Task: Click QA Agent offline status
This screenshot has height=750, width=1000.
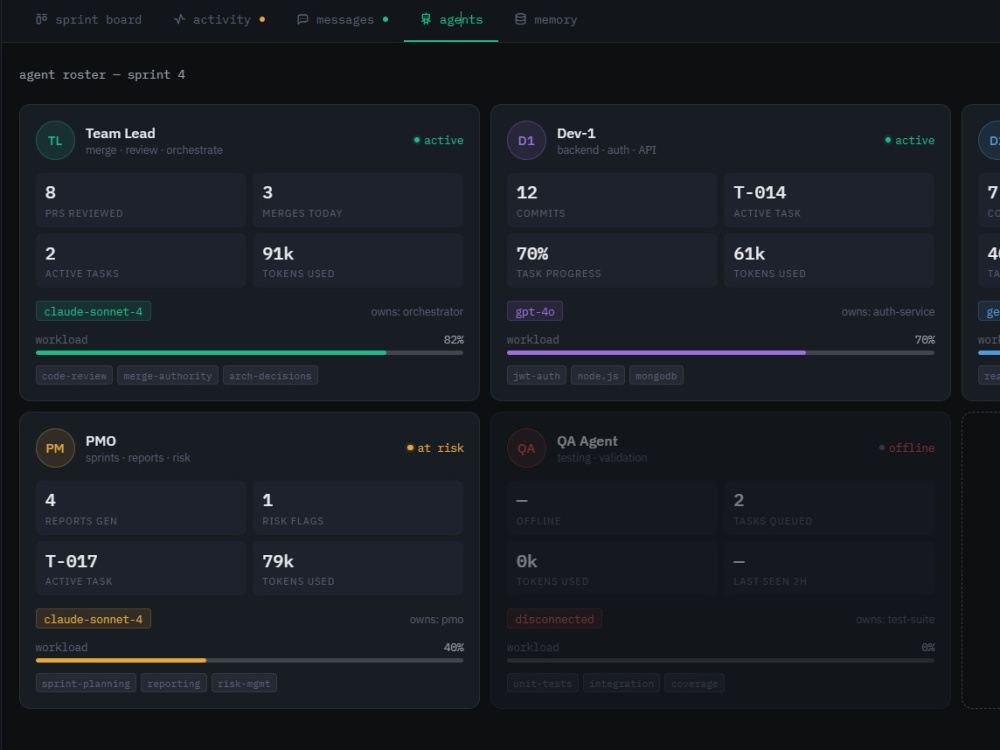Action: click(x=906, y=448)
